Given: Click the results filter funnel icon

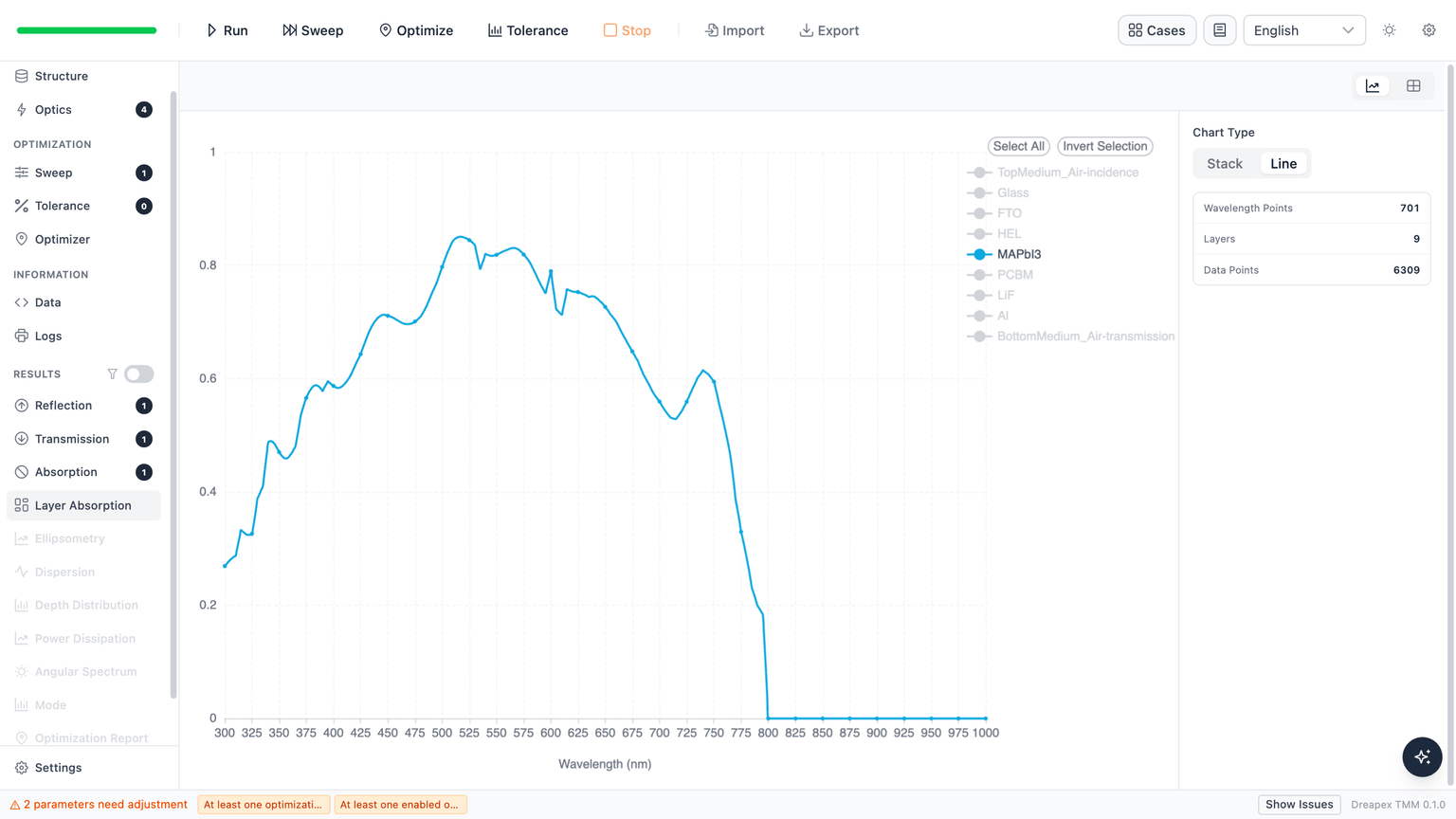Looking at the screenshot, I should 112,374.
